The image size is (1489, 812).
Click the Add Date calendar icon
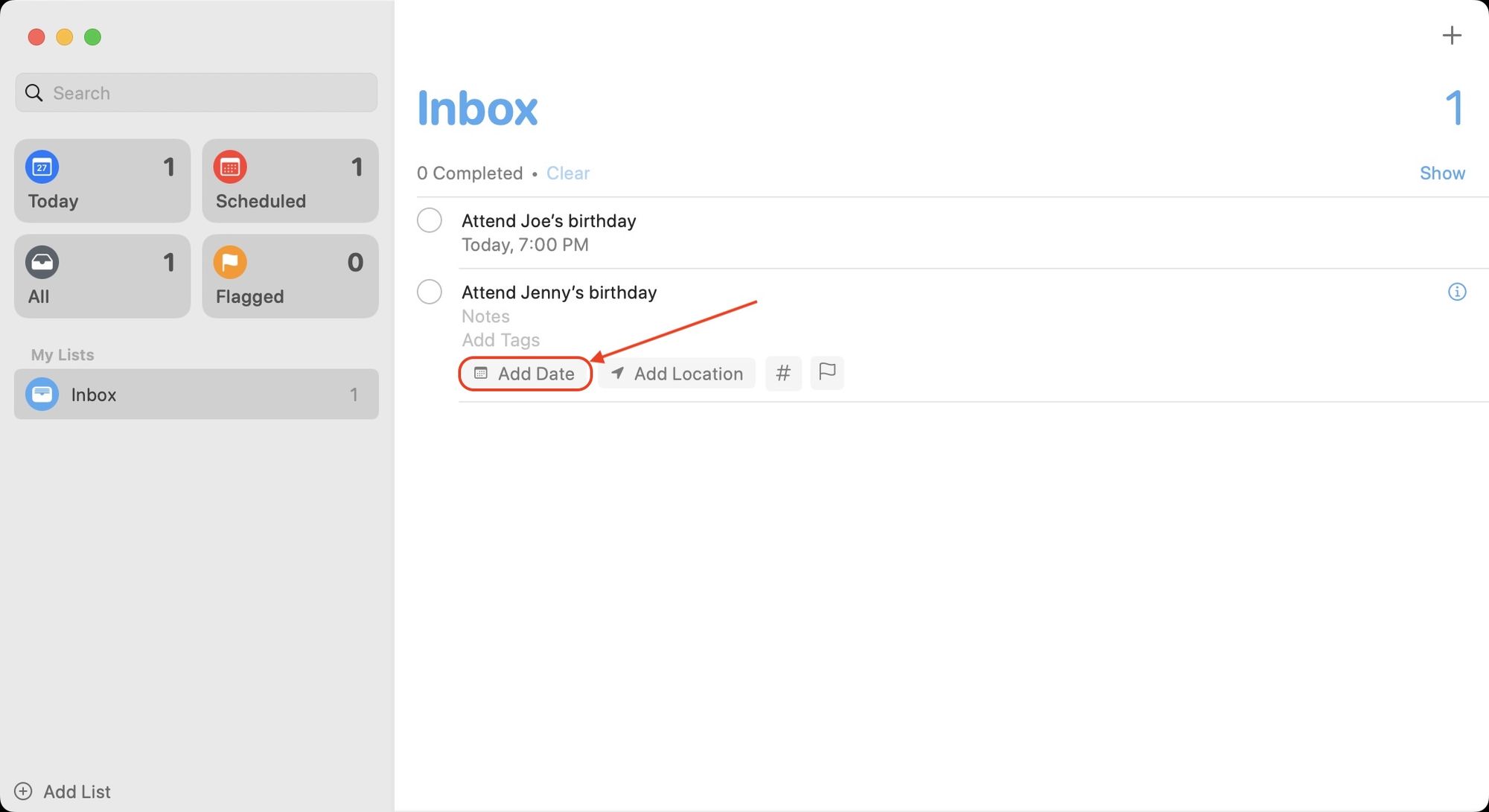tap(480, 372)
